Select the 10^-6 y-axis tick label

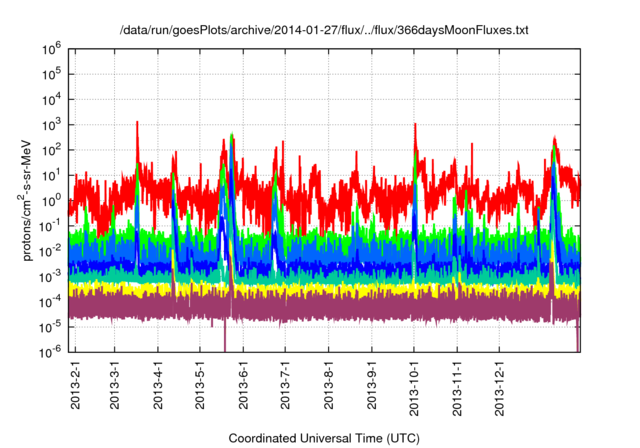coord(50,352)
